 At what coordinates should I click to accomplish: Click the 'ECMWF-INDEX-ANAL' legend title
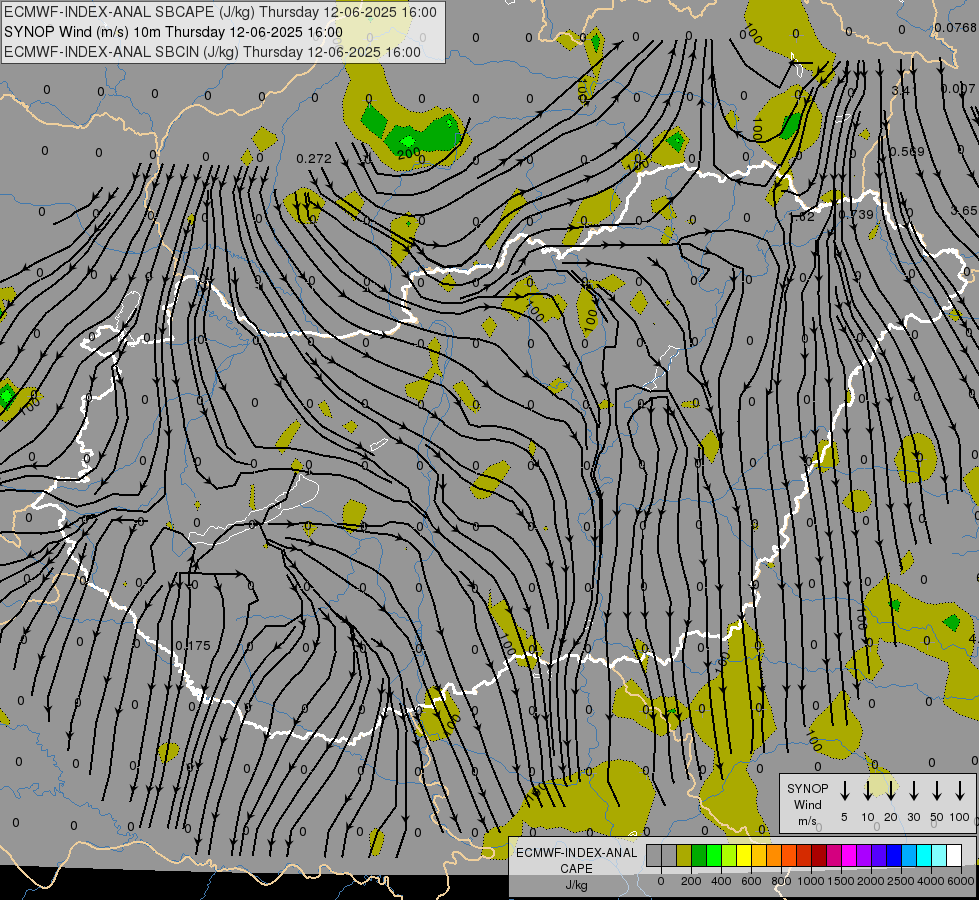coord(576,853)
